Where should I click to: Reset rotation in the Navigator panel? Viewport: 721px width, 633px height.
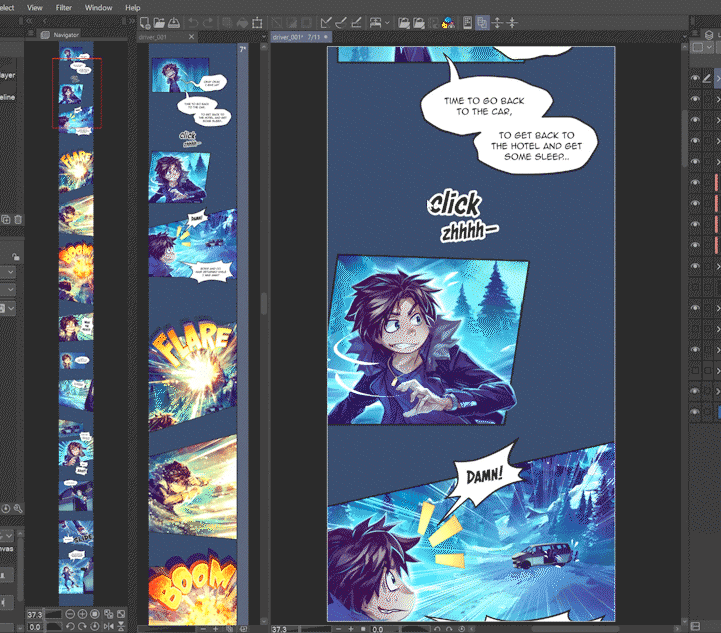click(95, 626)
